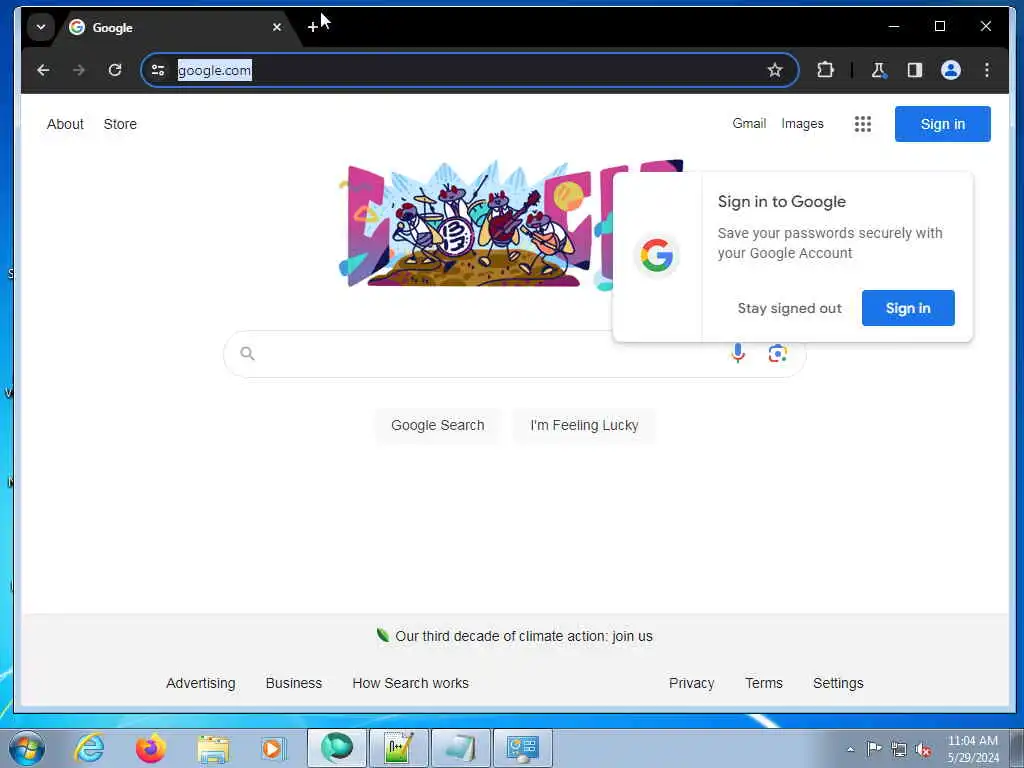
Task: Search by image with Lens icon
Action: 777,353
